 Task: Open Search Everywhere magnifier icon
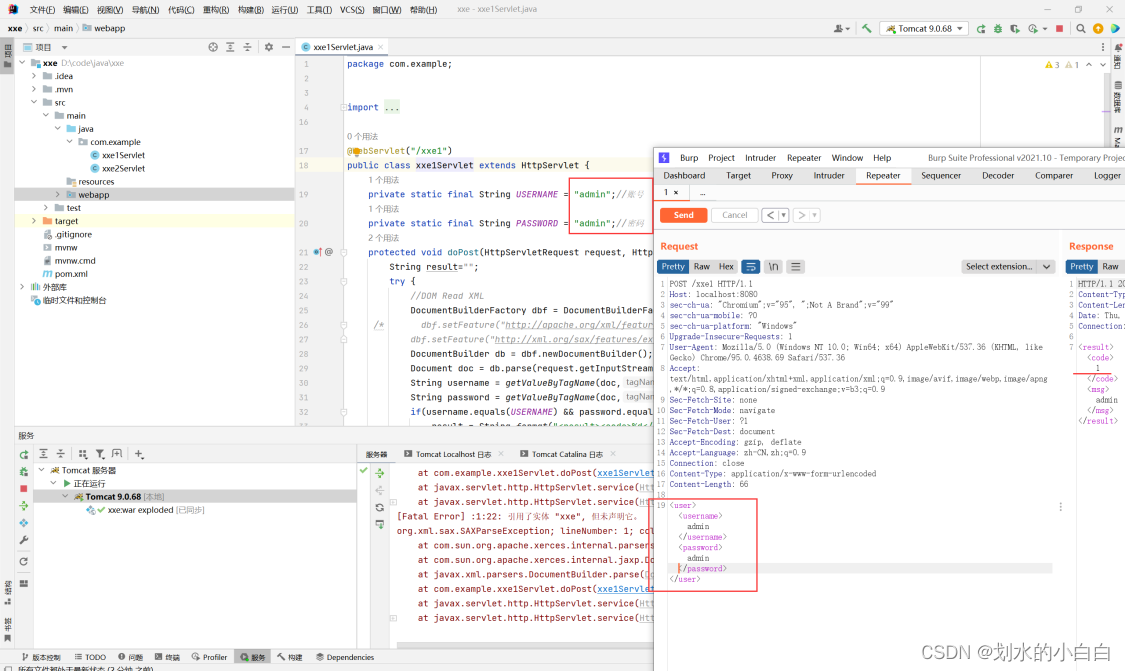pyautogui.click(x=1081, y=29)
